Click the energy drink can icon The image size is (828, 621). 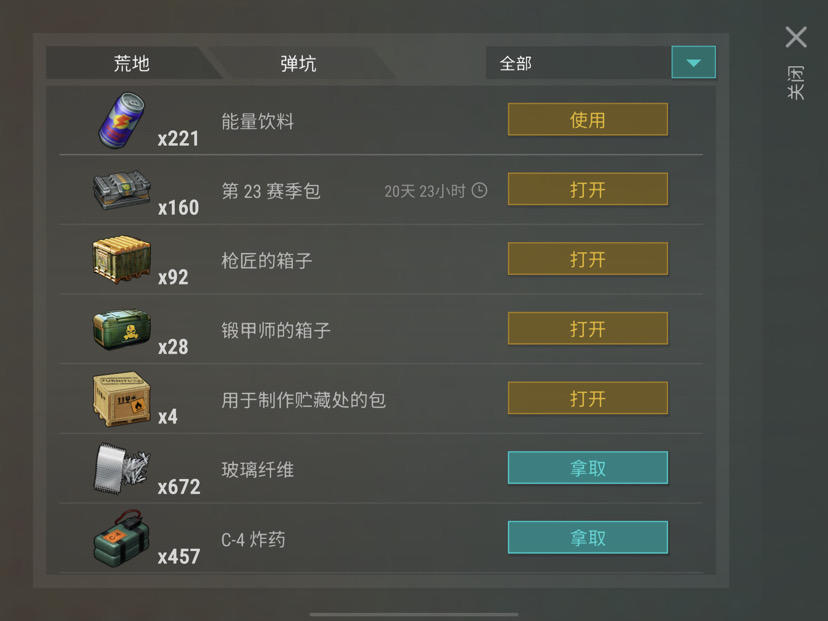[121, 120]
